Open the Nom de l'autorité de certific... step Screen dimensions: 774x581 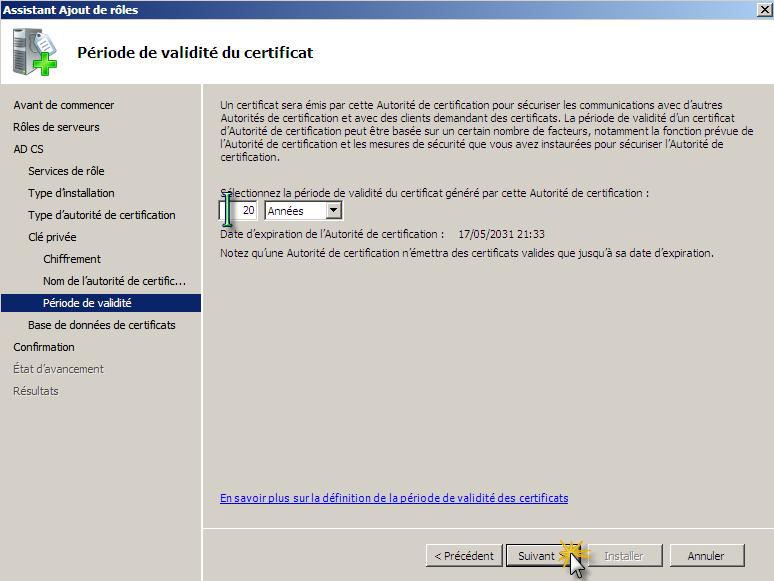[115, 281]
